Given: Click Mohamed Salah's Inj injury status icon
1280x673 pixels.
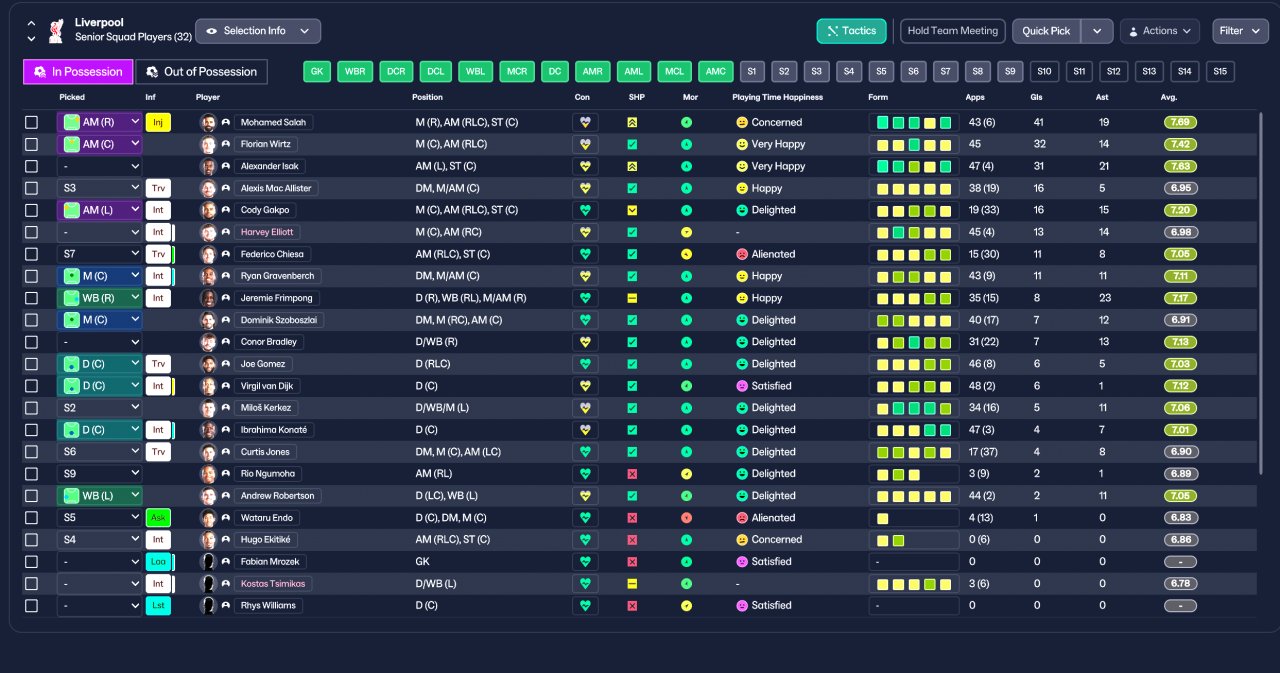Looking at the screenshot, I should coord(158,122).
